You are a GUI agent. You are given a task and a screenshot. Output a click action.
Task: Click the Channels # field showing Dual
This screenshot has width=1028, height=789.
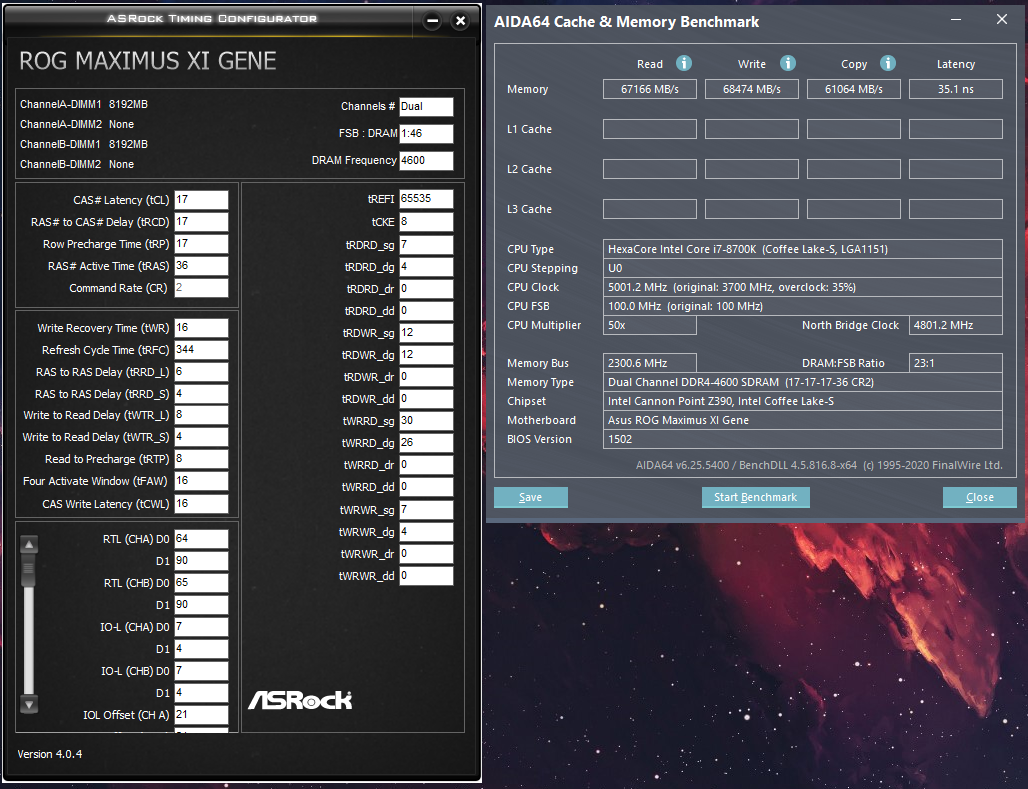point(426,106)
